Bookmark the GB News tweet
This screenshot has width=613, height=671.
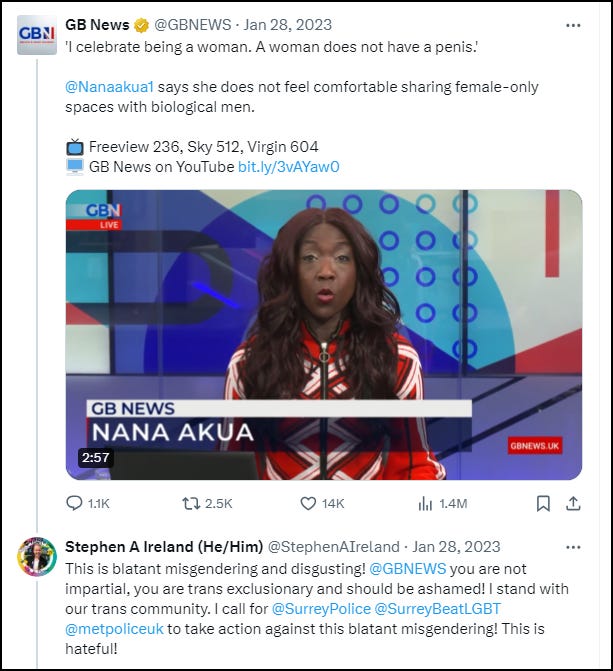click(543, 503)
